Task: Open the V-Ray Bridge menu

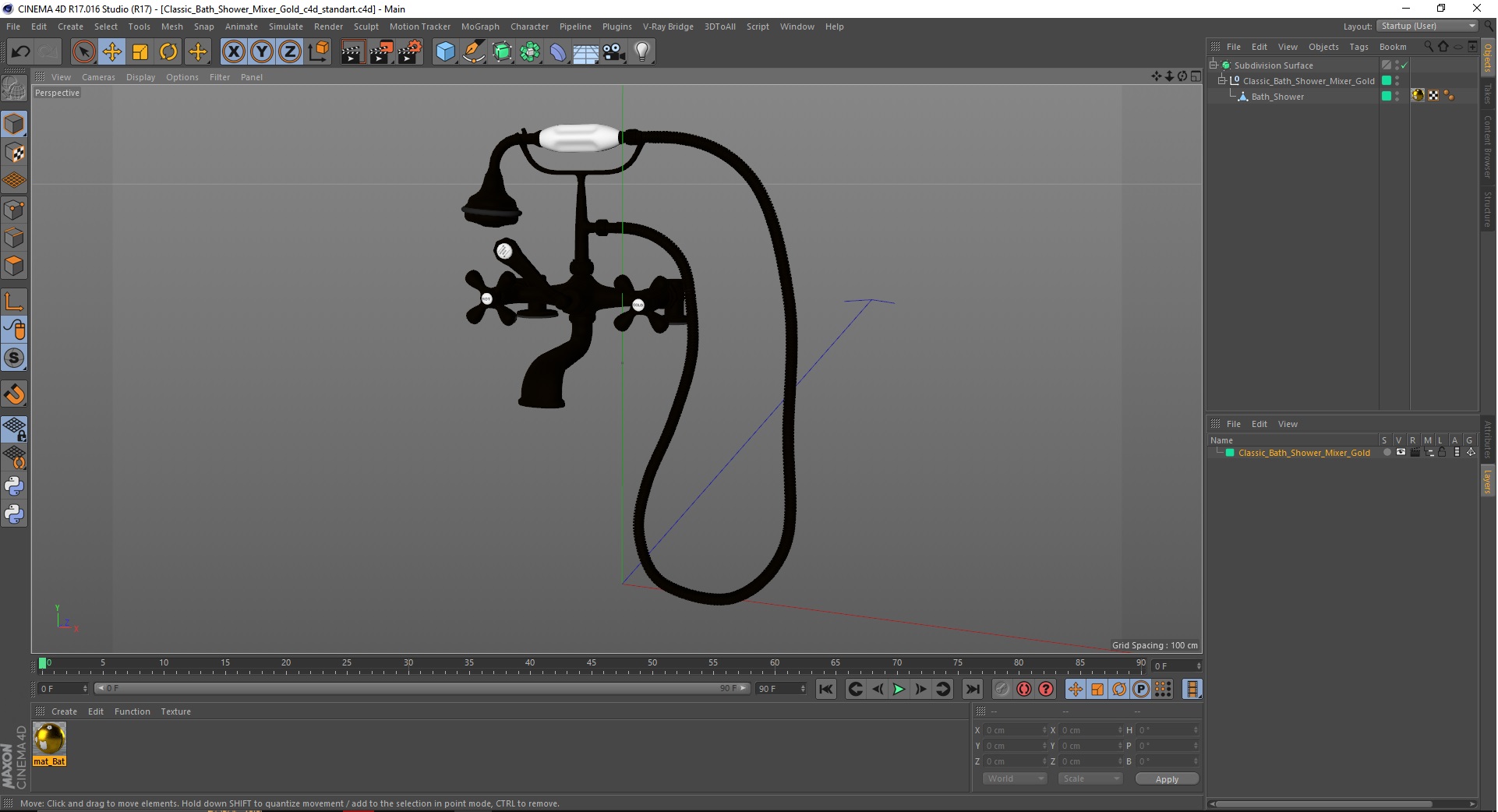Action: coord(668,26)
